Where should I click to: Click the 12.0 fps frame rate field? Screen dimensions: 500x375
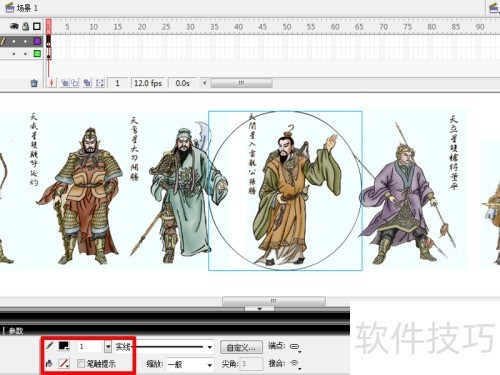point(148,83)
